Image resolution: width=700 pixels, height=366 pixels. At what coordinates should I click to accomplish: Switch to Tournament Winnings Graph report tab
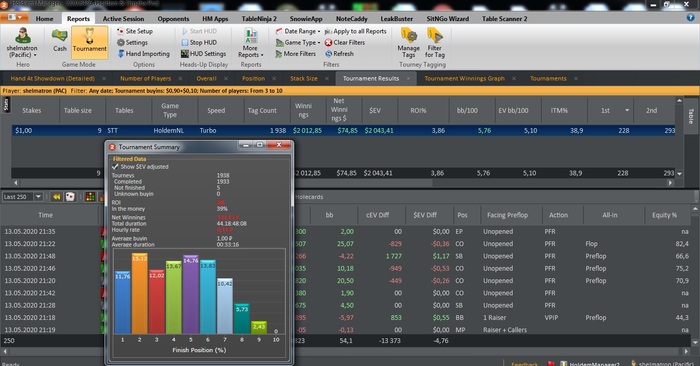[x=464, y=79]
